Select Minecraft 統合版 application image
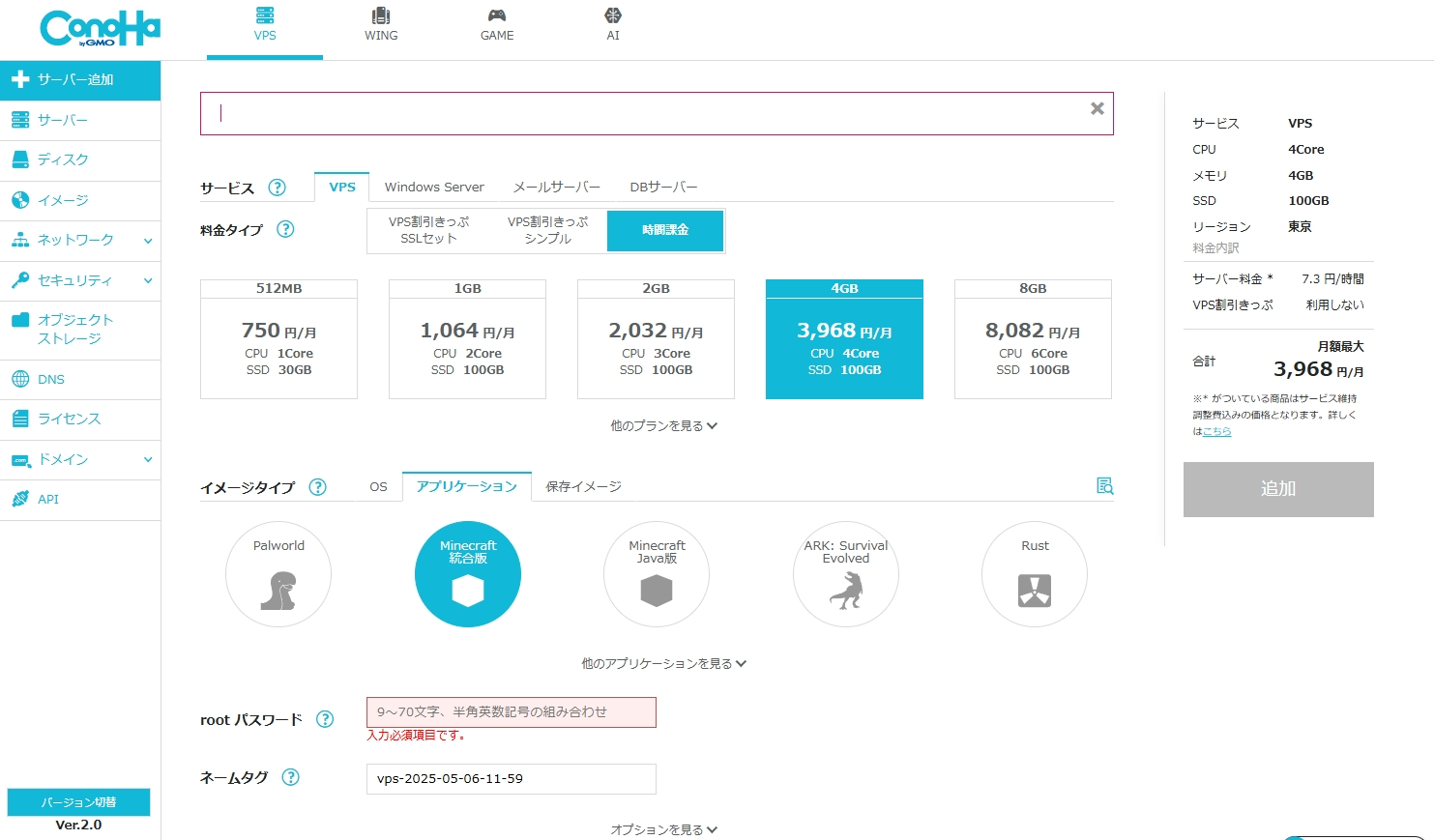 pyautogui.click(x=468, y=574)
